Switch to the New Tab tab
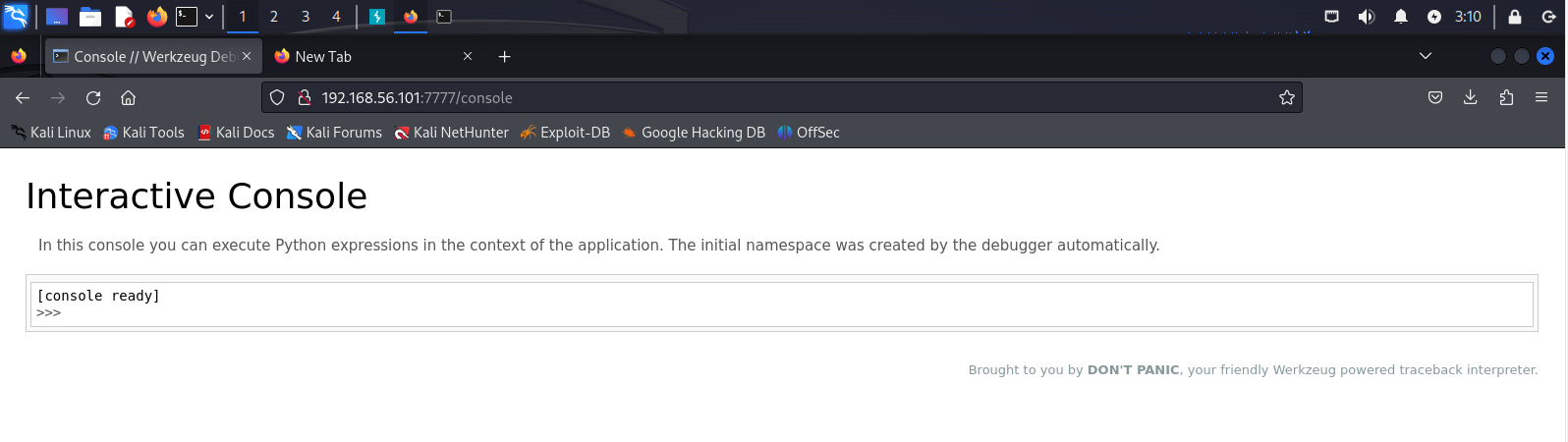Viewport: 1568px width, 442px height. pyautogui.click(x=364, y=57)
